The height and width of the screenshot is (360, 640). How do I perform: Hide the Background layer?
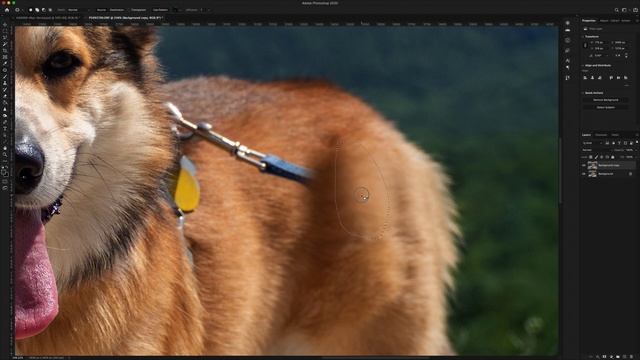(x=584, y=174)
